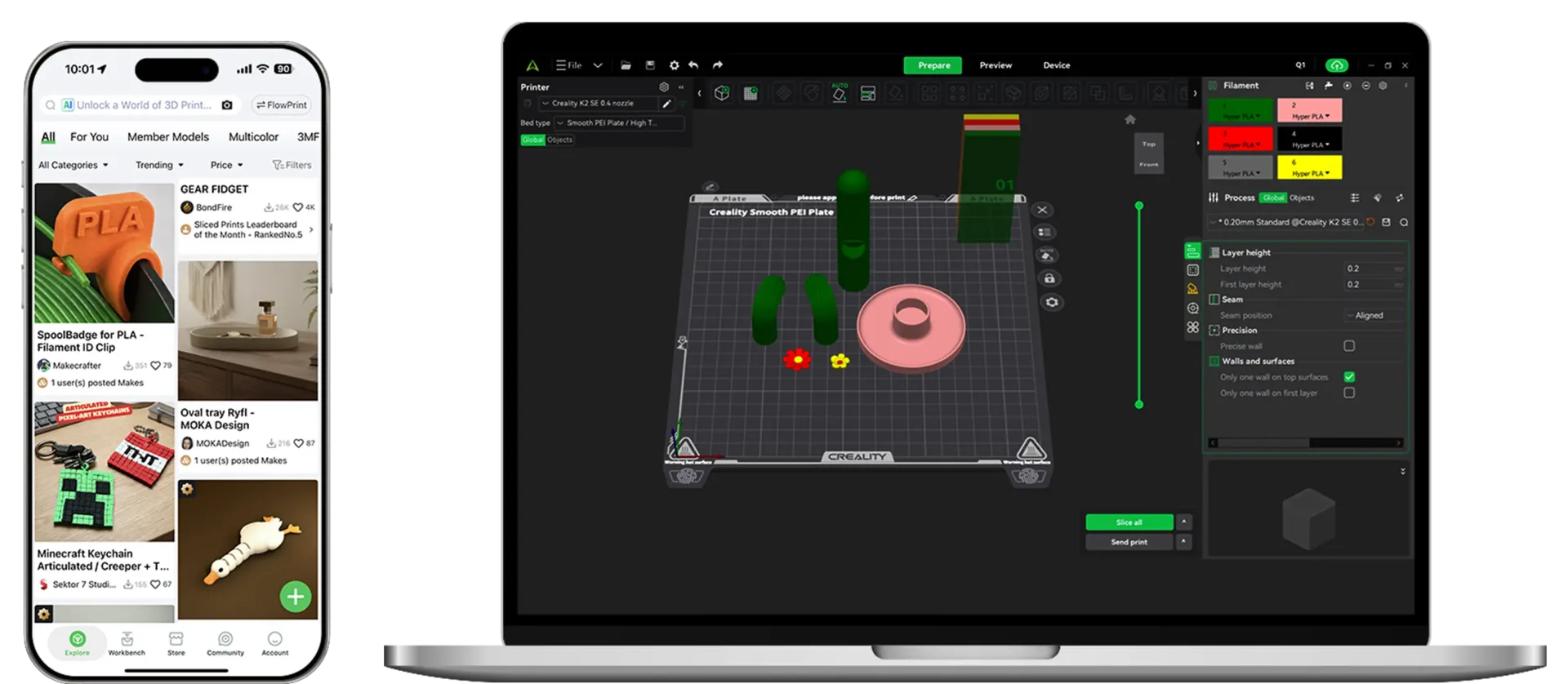Switch to the Preview tab
Image resolution: width=1568 pixels, height=684 pixels.
point(996,65)
